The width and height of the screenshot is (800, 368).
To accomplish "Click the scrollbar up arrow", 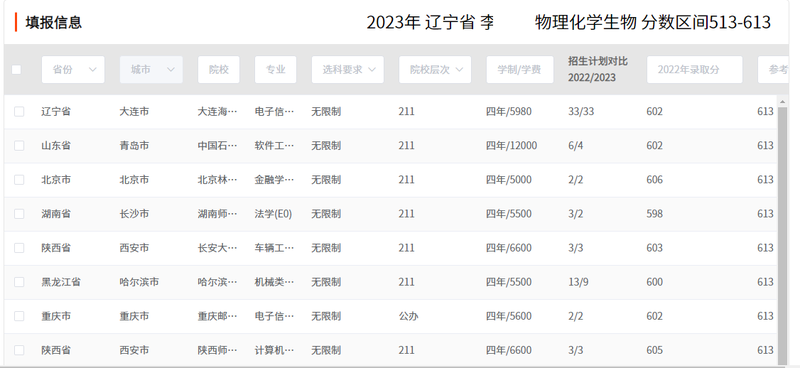I will pos(782,102).
